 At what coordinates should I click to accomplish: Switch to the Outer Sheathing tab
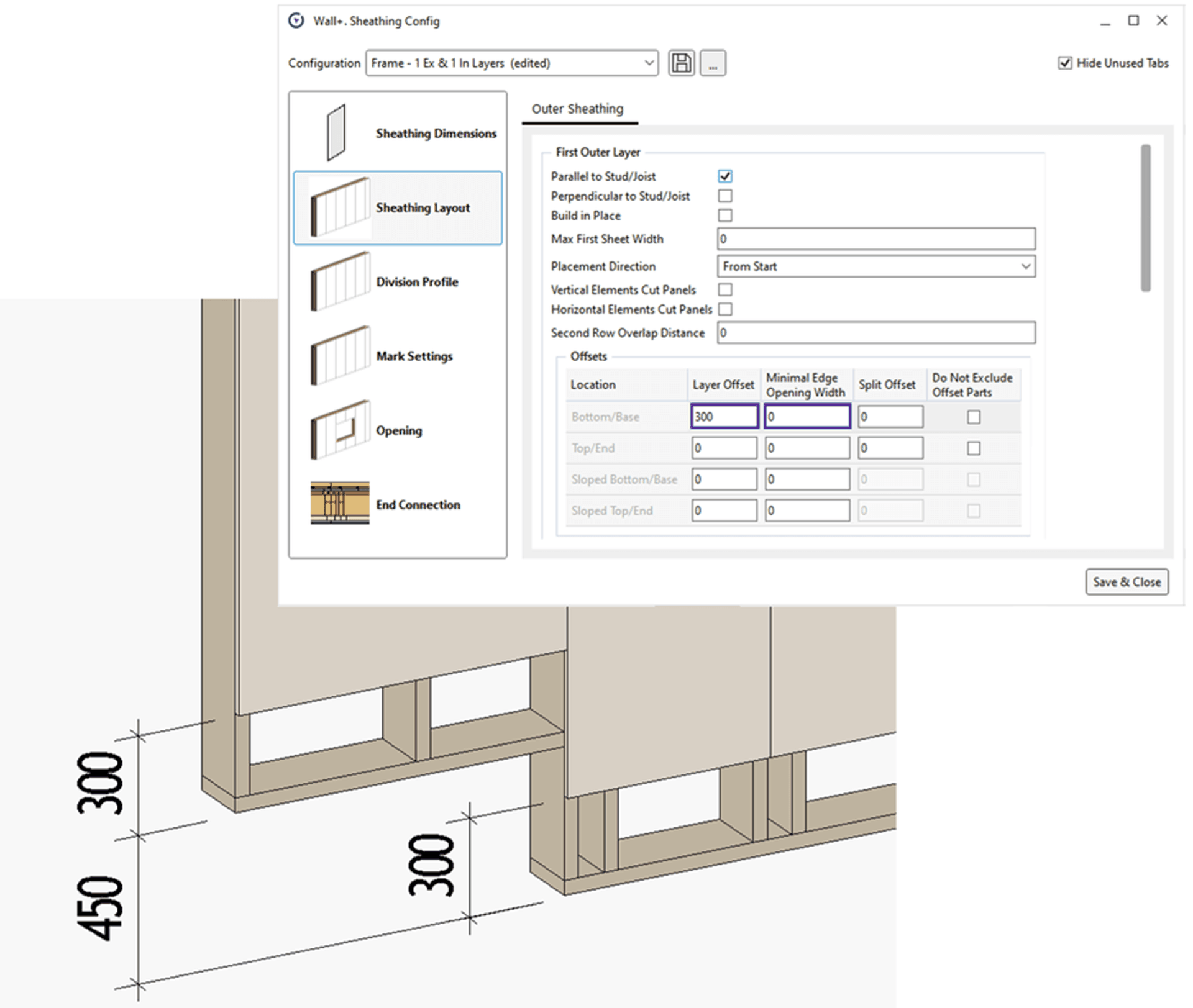(578, 109)
